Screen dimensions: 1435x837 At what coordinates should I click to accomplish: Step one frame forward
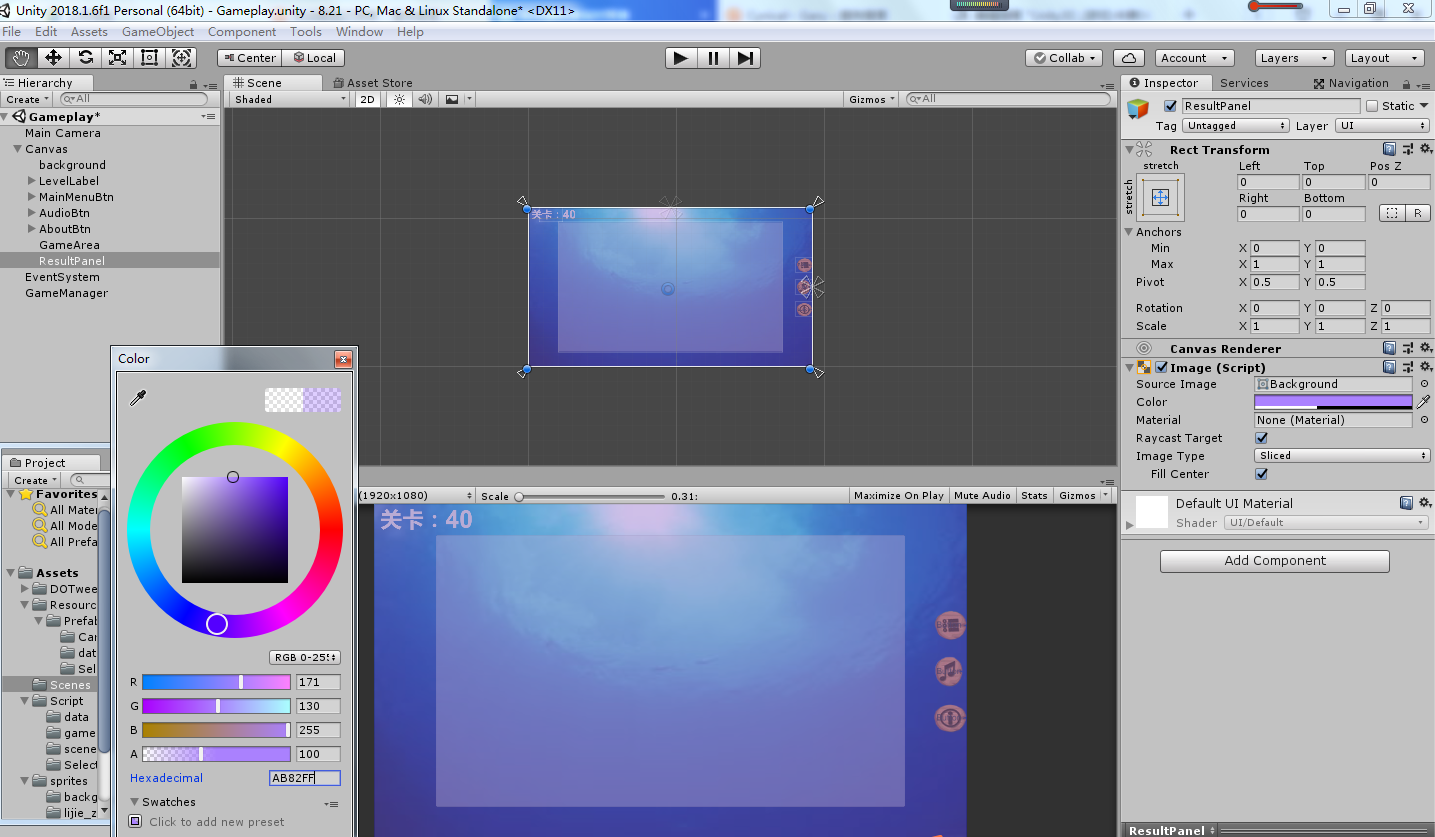tap(745, 58)
